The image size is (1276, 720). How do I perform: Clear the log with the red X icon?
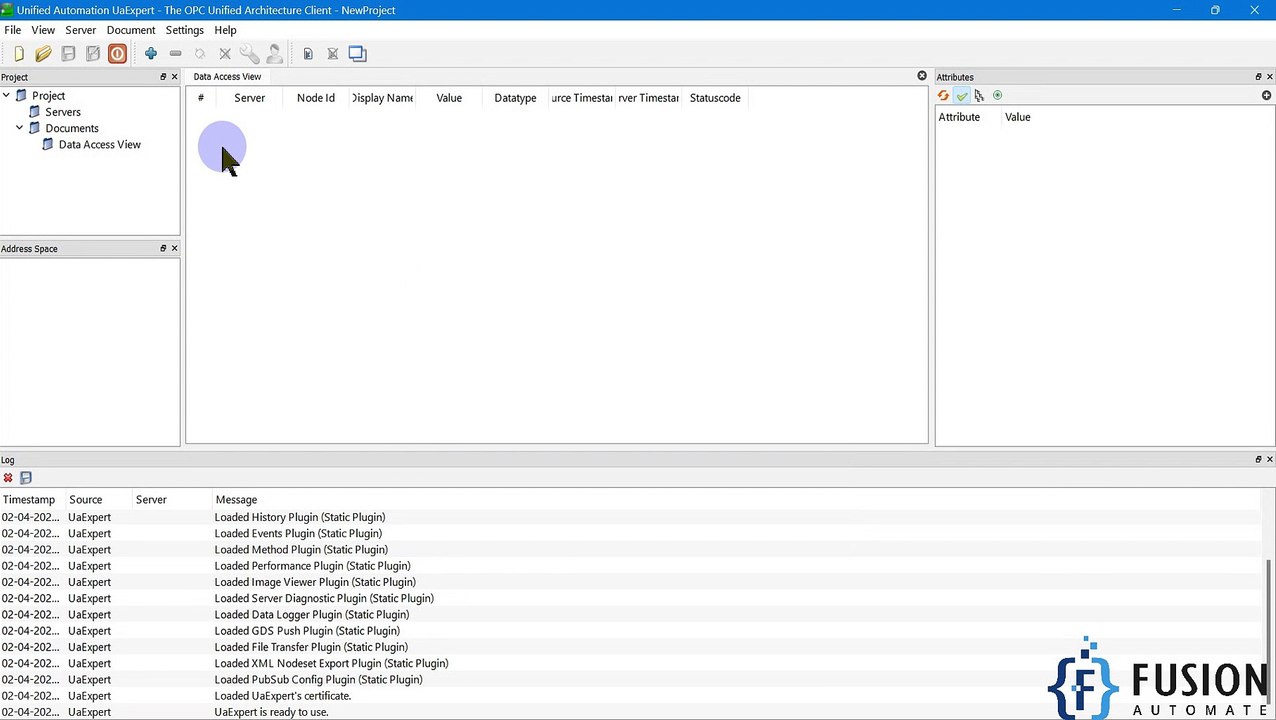(x=8, y=478)
